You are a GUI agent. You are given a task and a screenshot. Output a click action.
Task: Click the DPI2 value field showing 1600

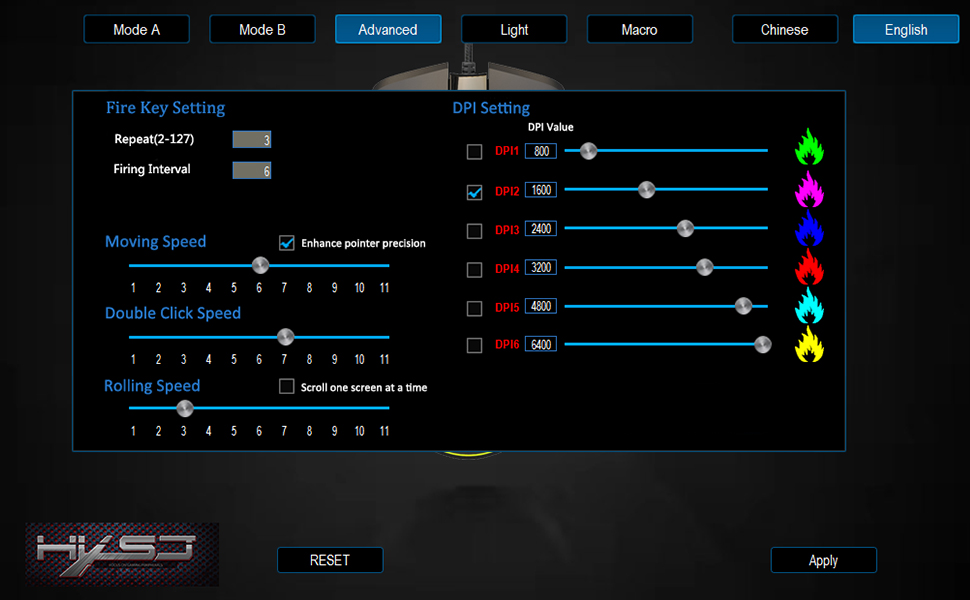pyautogui.click(x=541, y=190)
